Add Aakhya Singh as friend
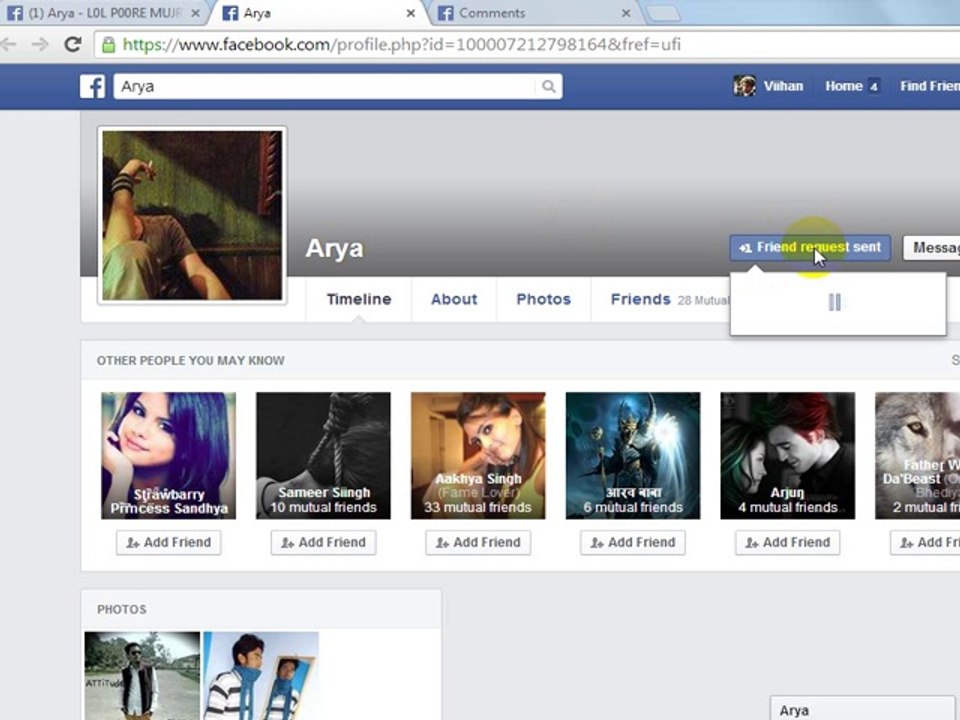960x720 pixels. click(478, 542)
